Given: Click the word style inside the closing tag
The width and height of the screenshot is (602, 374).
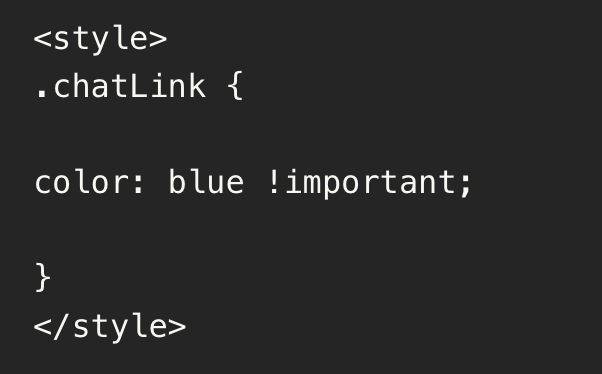Looking at the screenshot, I should click(120, 327).
